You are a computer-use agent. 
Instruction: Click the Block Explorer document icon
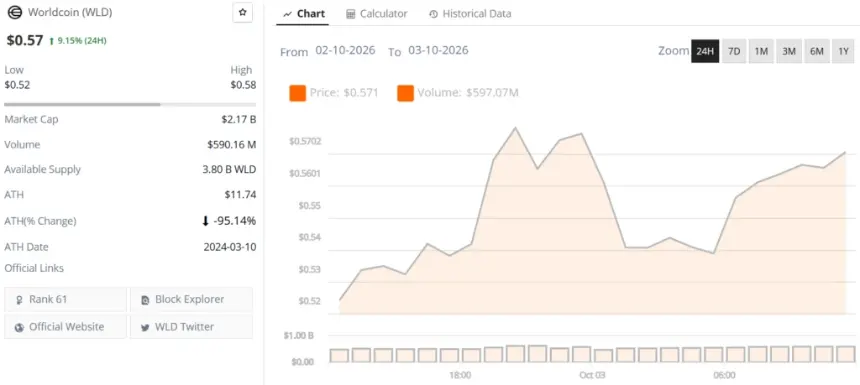[145, 300]
